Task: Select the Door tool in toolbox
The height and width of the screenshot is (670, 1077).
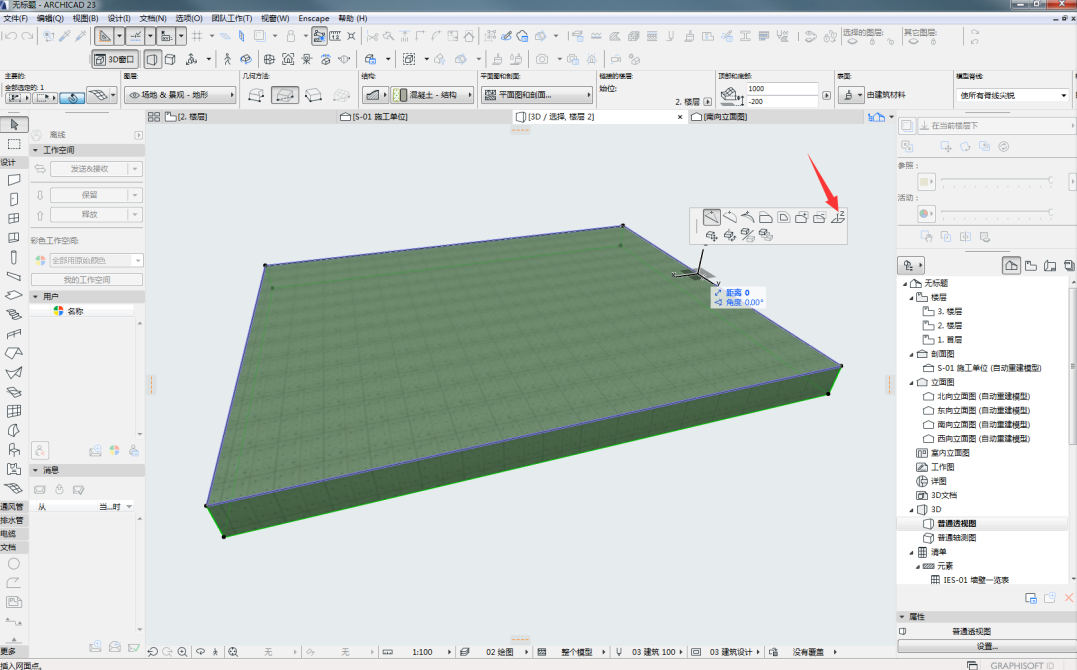Action: (14, 199)
